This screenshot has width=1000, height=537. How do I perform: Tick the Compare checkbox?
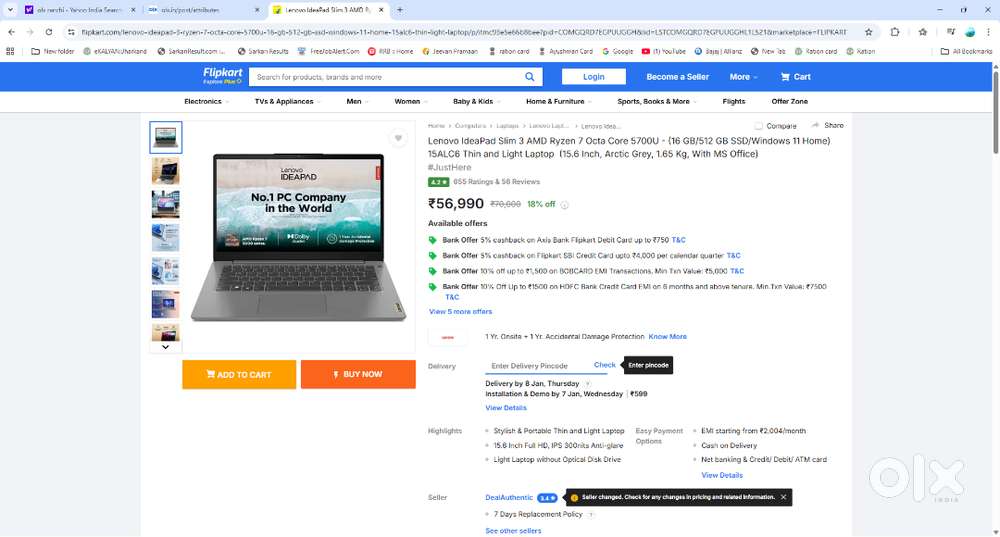pos(759,126)
